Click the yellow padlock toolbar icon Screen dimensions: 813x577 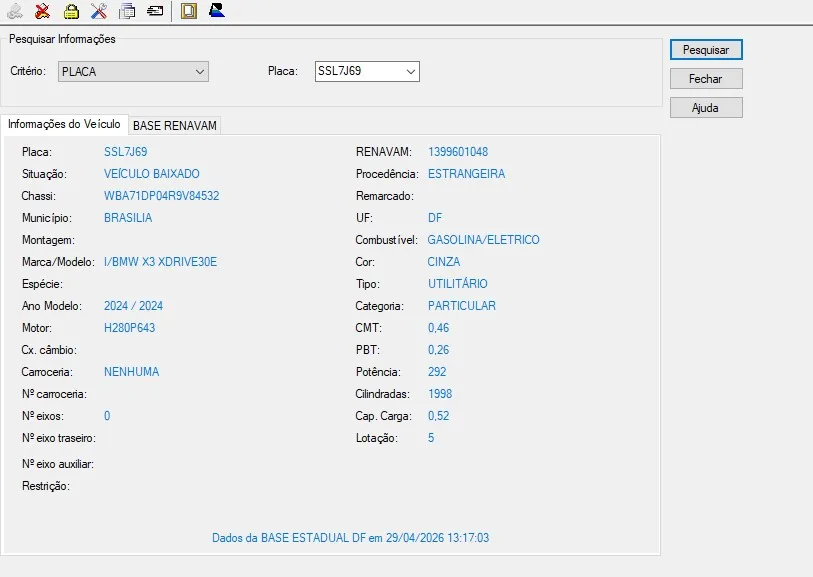[71, 11]
